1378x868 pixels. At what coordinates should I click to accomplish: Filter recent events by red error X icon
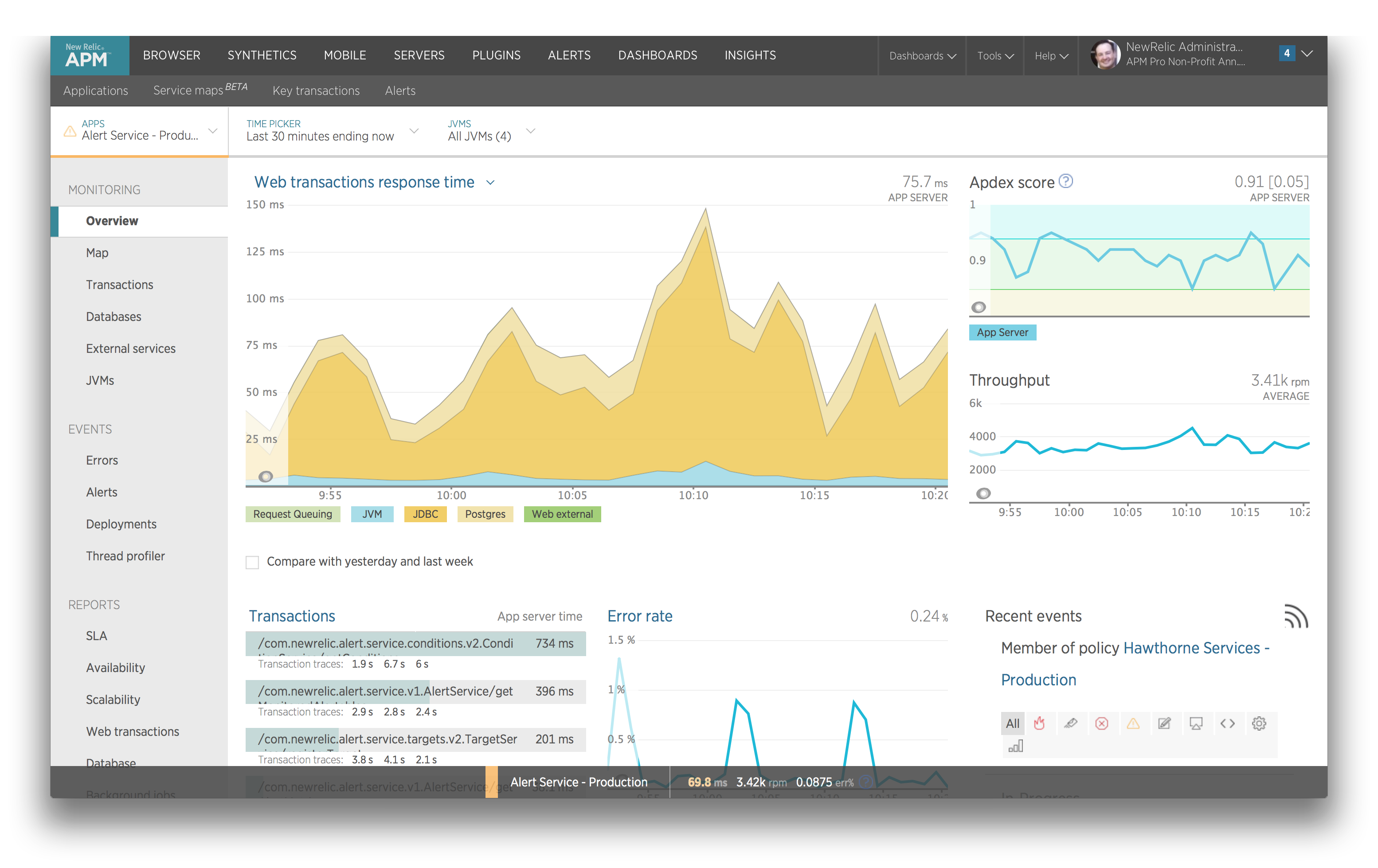(x=1102, y=723)
